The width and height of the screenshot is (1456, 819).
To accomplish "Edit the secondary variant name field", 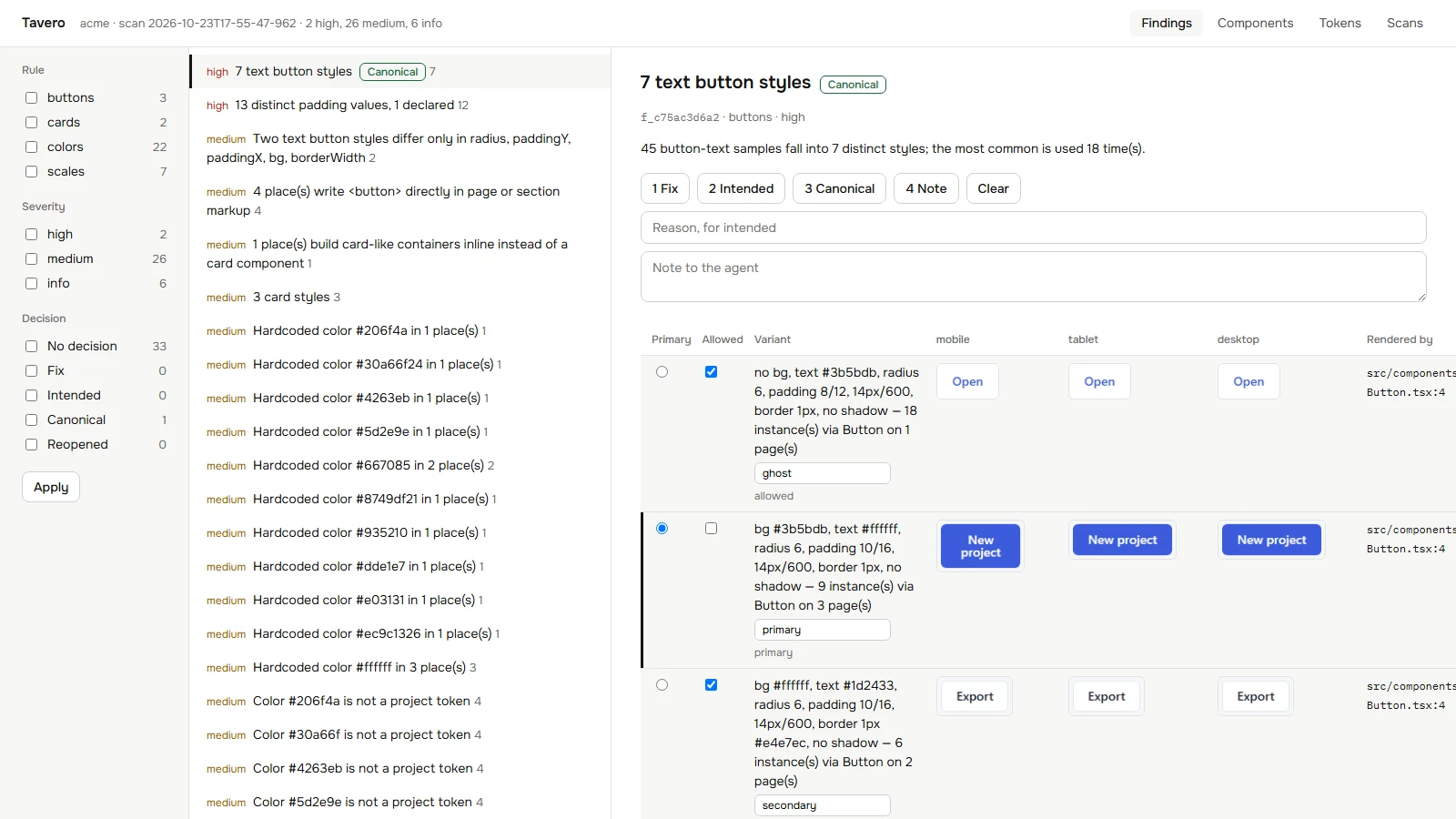I will point(822,805).
